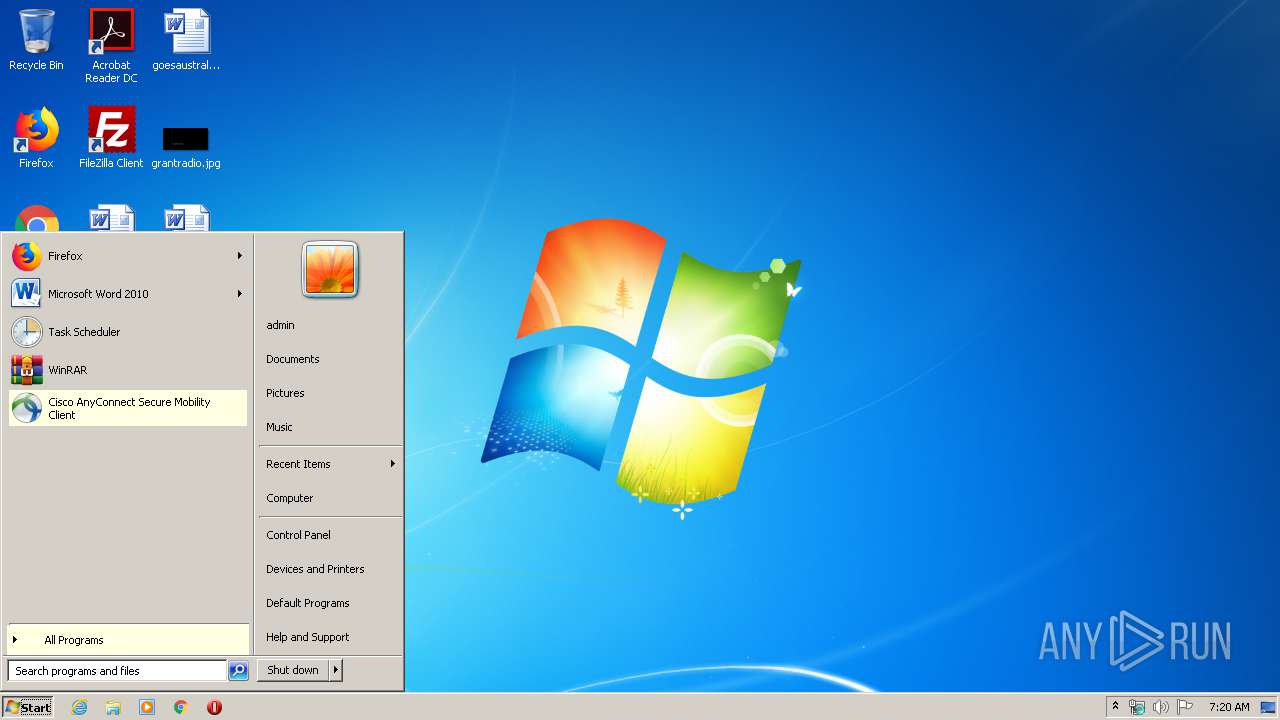Open Music from Start menu

[279, 427]
